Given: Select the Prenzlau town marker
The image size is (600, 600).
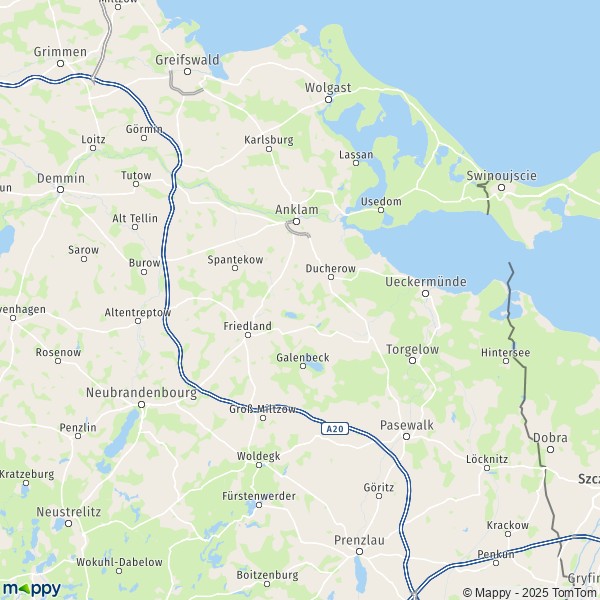Looking at the screenshot, I should tap(359, 551).
